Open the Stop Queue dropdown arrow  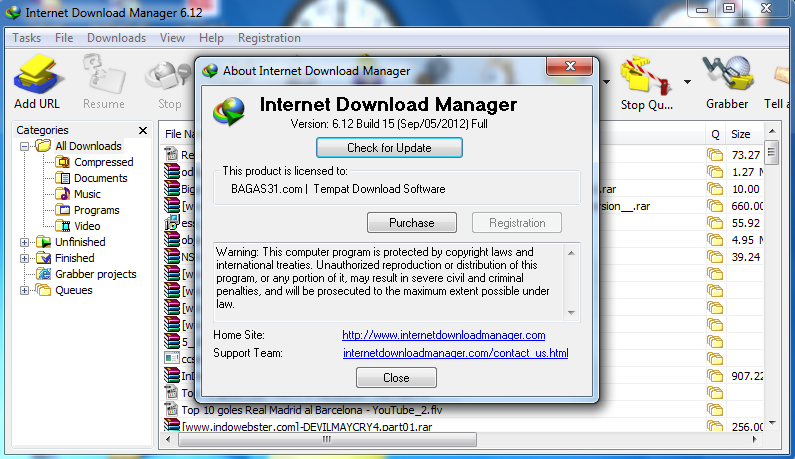click(688, 82)
